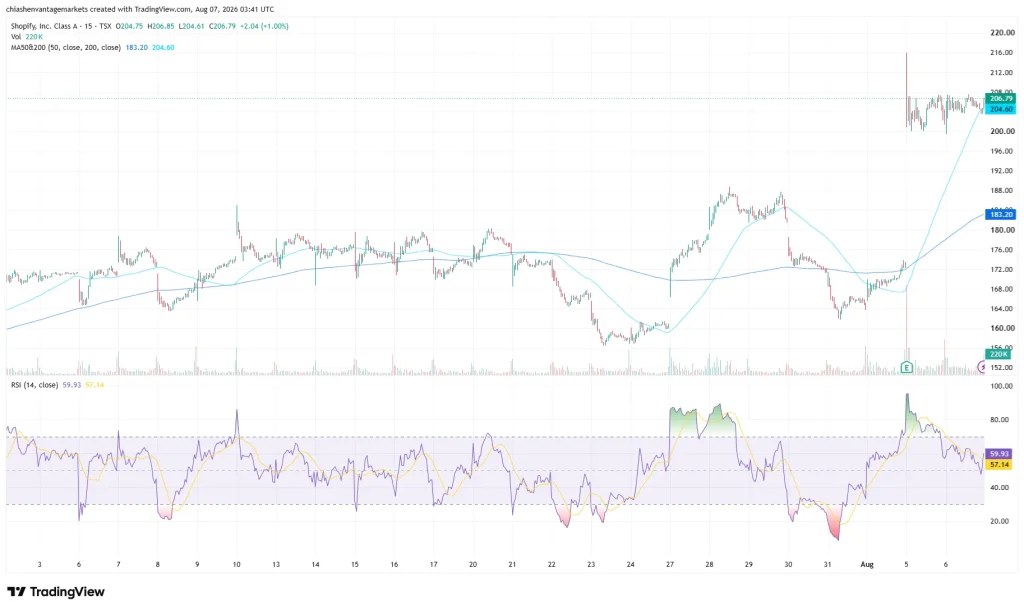Click the chiashenvantagemarkets created with TradingView.com caption
Image resolution: width=1024 pixels, height=610 pixels.
[140, 9]
